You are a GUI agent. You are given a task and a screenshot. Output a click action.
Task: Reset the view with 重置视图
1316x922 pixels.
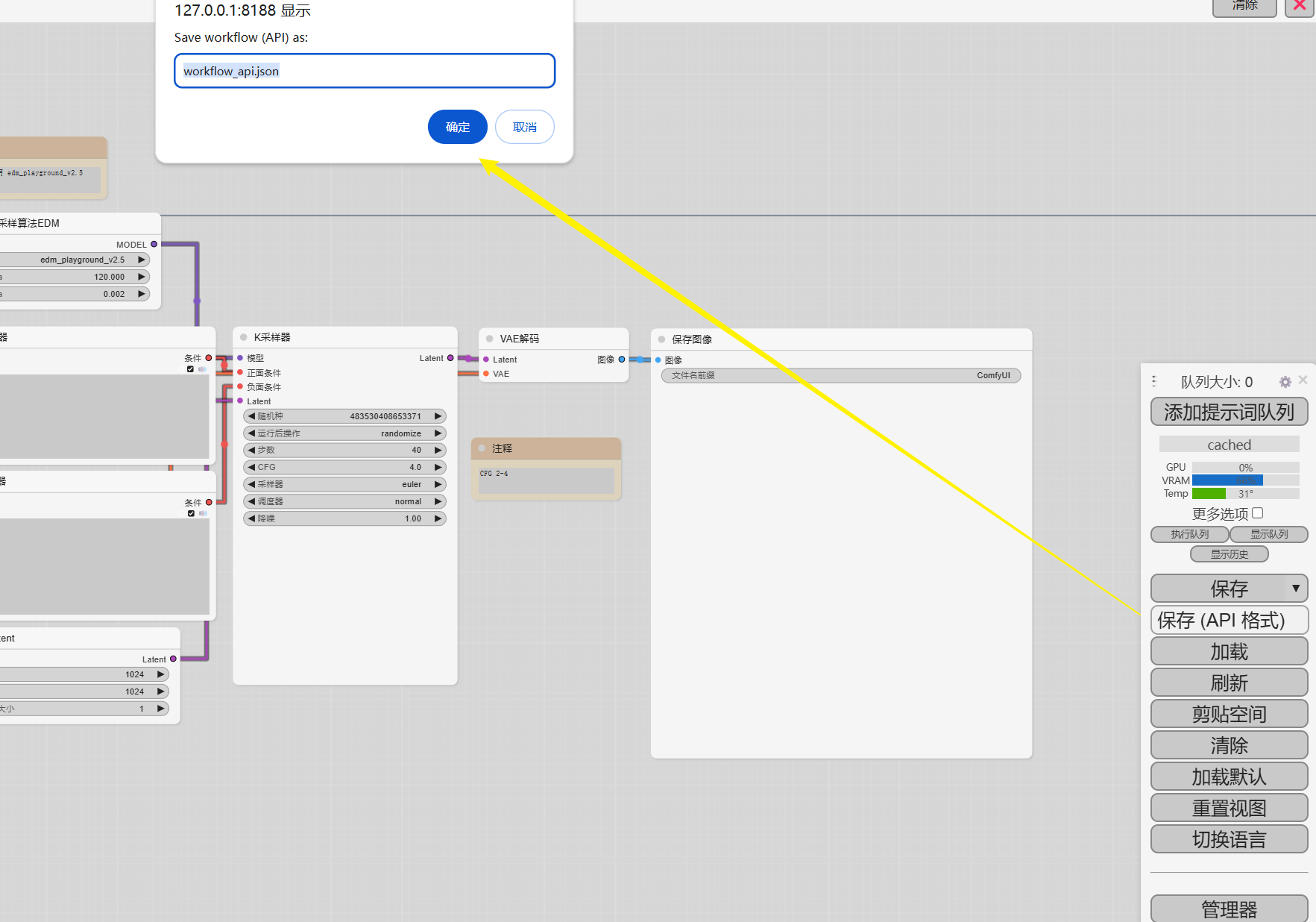tap(1229, 808)
